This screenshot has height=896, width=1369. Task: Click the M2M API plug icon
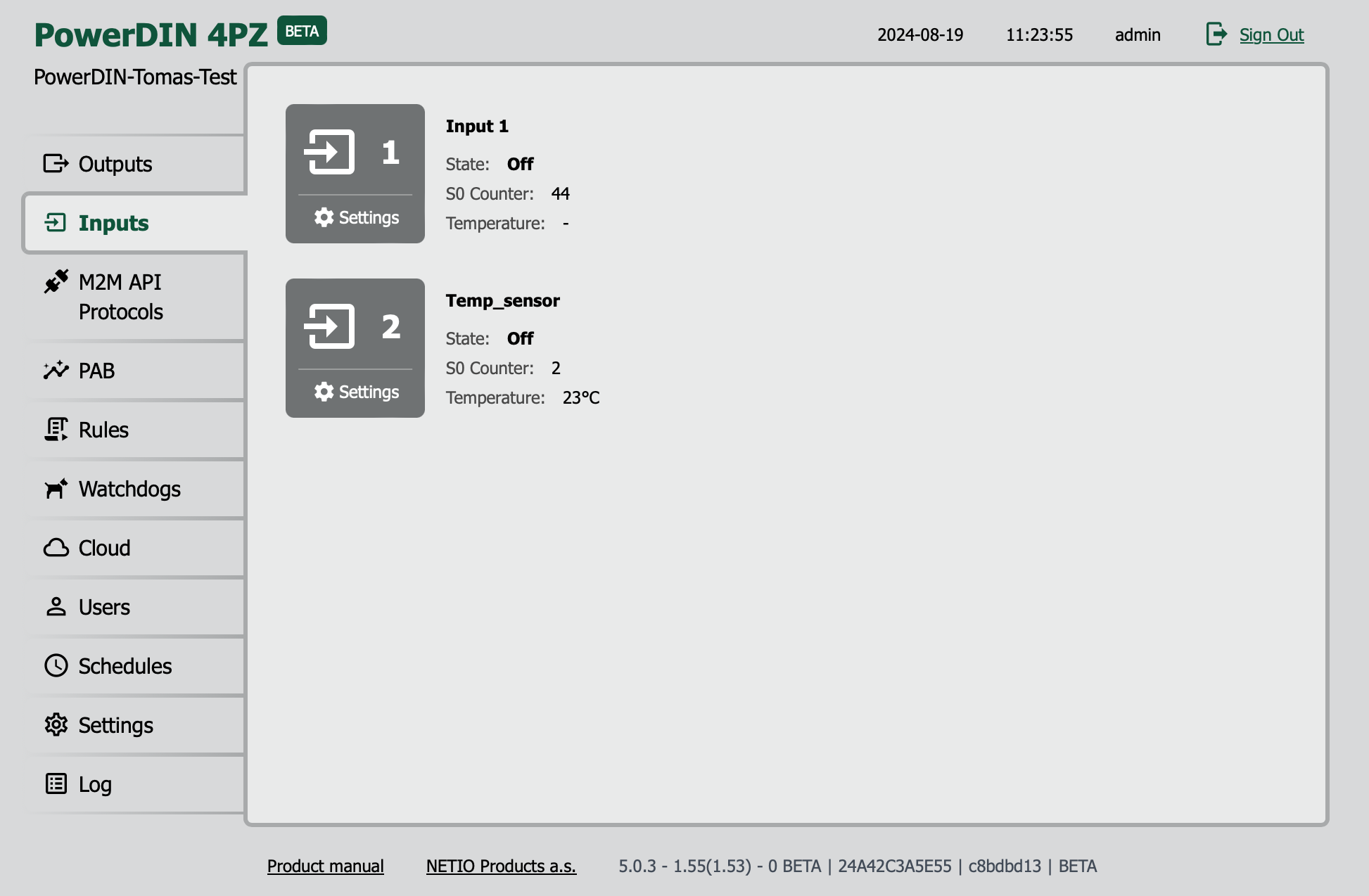(x=56, y=281)
